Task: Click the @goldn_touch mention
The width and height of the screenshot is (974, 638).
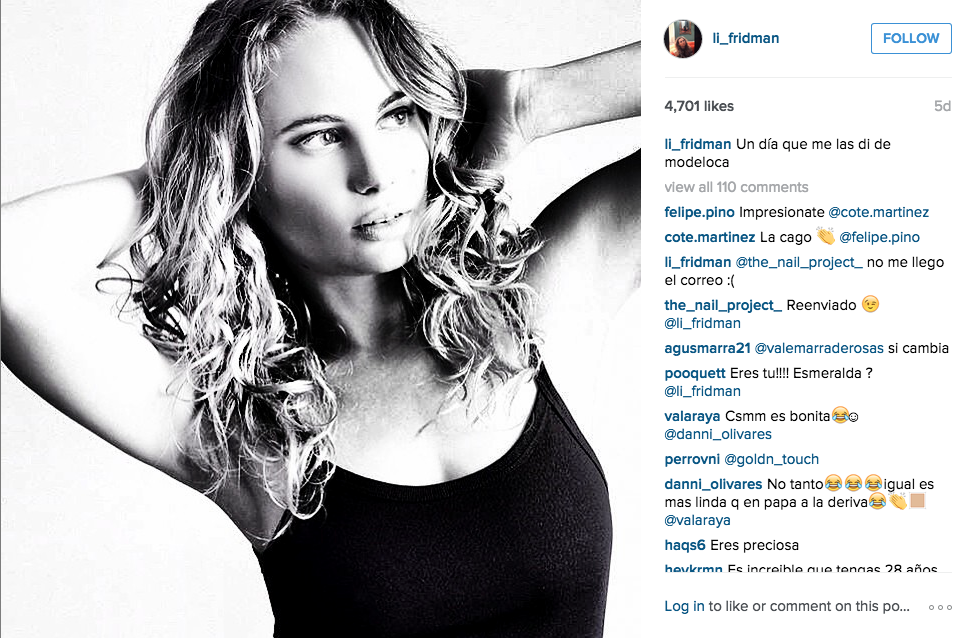Action: click(x=771, y=460)
